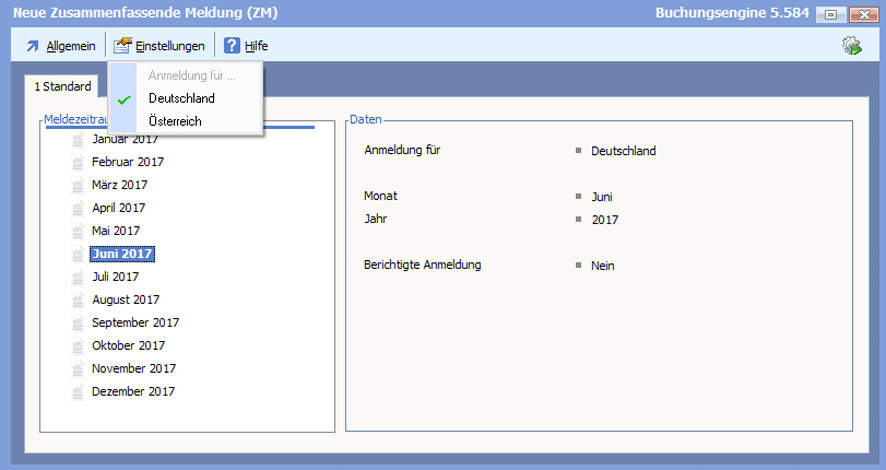This screenshot has height=470, width=886.
Task: Open the Hilfe menu
Action: click(256, 46)
